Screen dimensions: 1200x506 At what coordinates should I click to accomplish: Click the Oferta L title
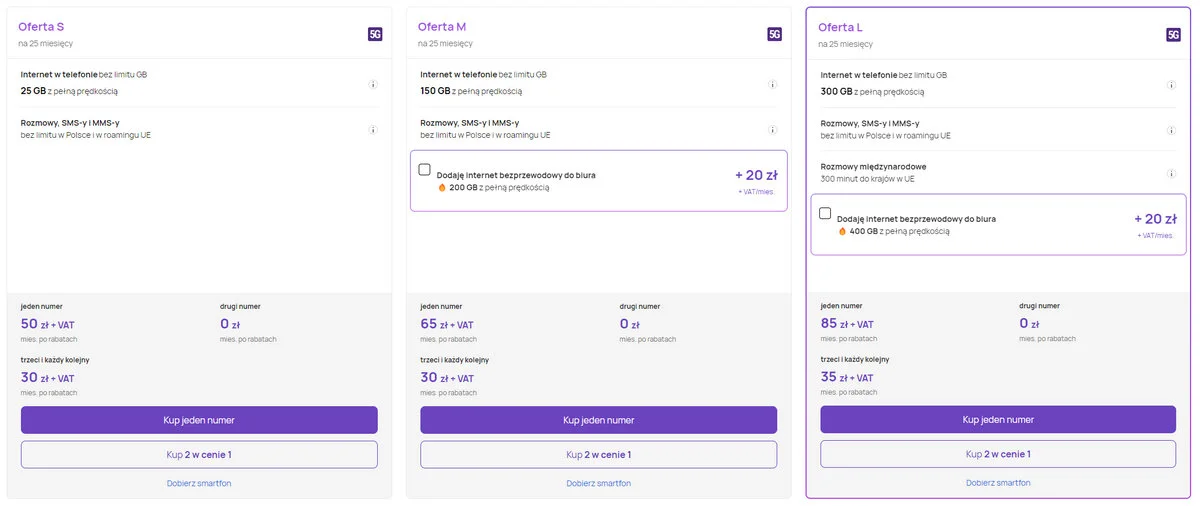[841, 26]
